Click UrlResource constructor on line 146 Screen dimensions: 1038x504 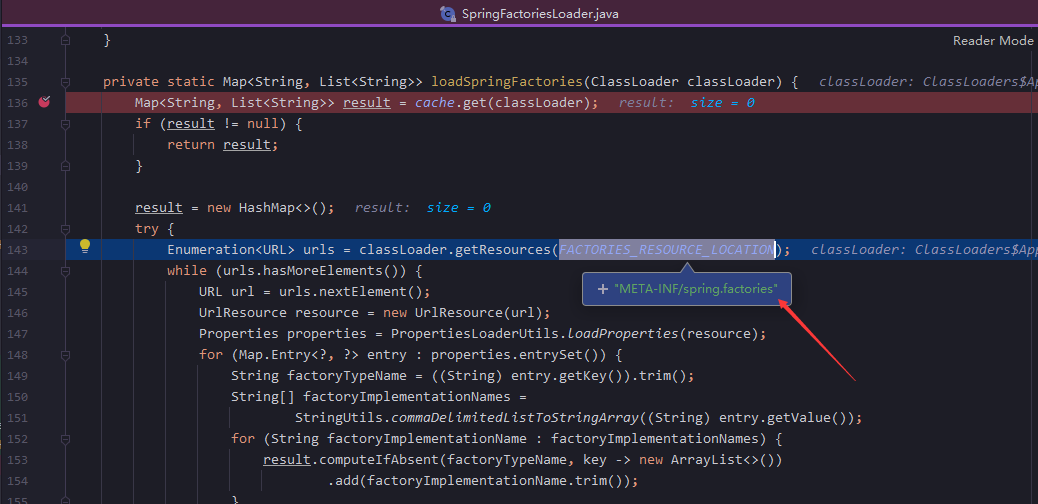[459, 313]
